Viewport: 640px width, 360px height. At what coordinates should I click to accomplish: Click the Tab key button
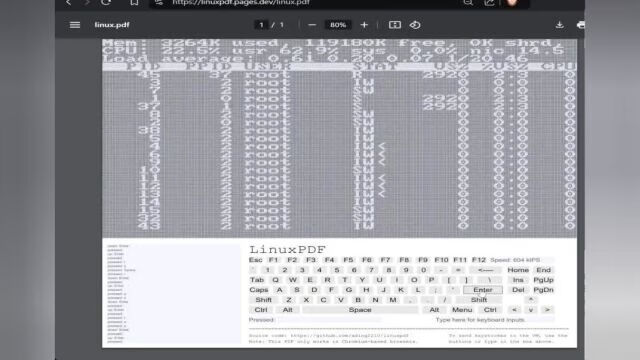(257, 280)
